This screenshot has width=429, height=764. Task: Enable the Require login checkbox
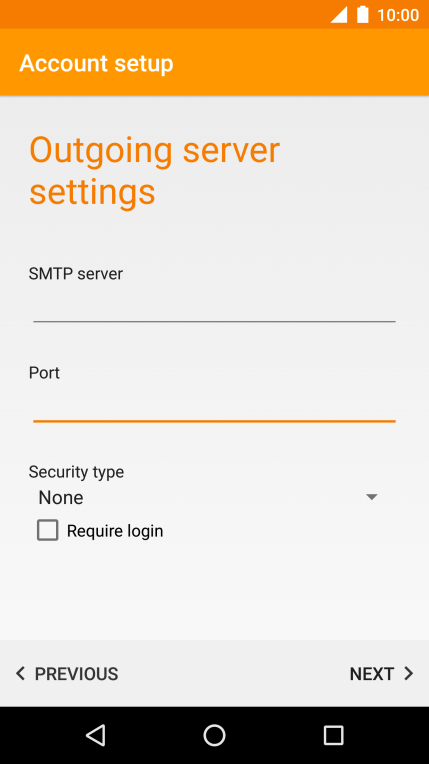[x=47, y=530]
